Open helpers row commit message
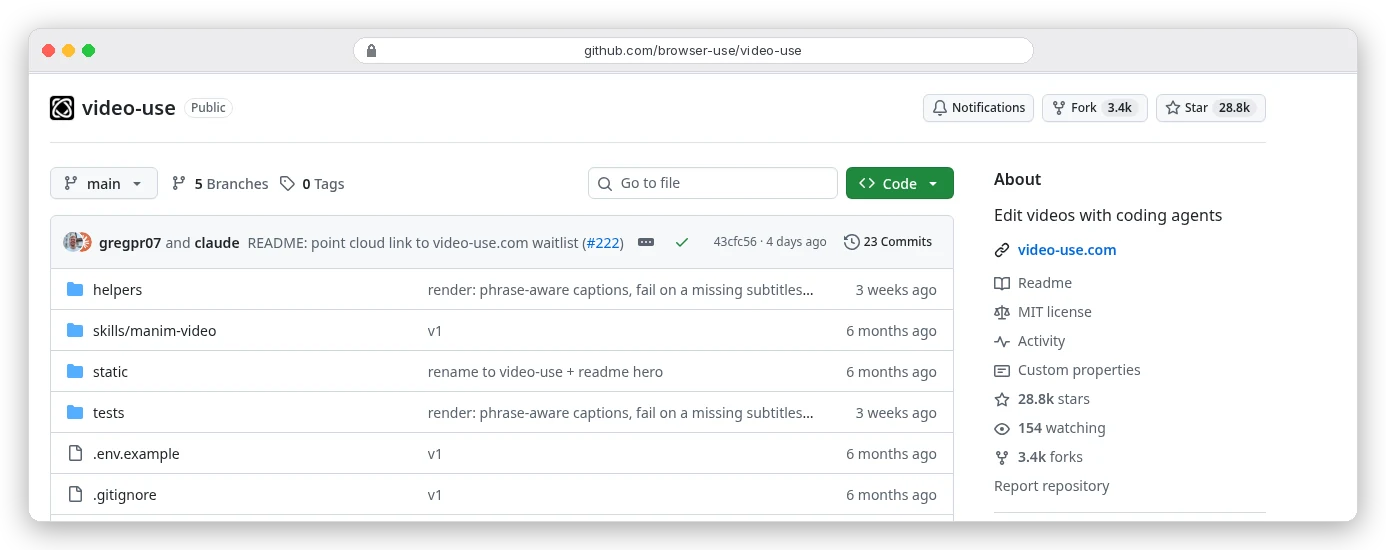The image size is (1386, 550). pos(620,290)
